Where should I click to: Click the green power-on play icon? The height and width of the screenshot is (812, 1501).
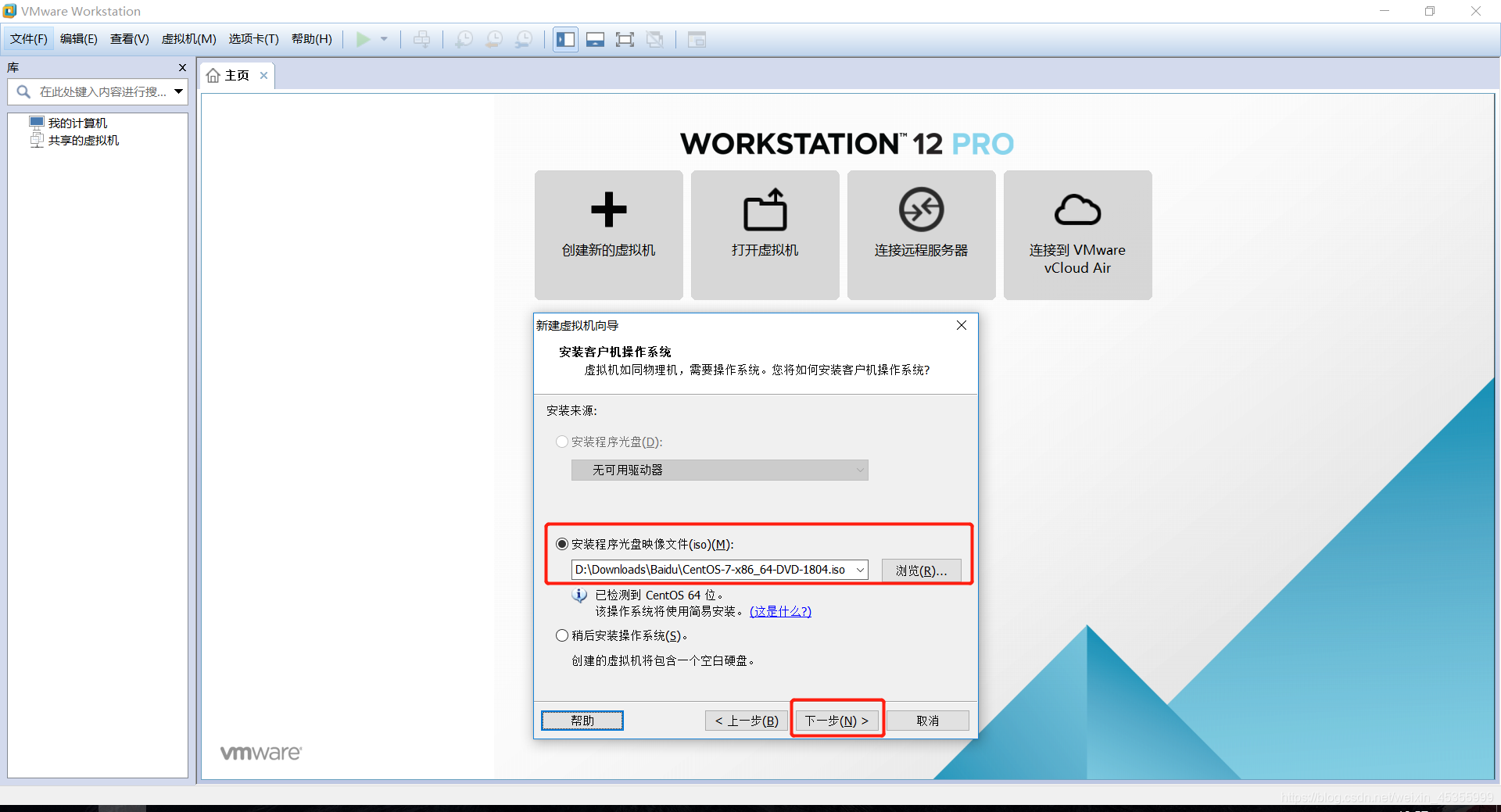coord(363,39)
